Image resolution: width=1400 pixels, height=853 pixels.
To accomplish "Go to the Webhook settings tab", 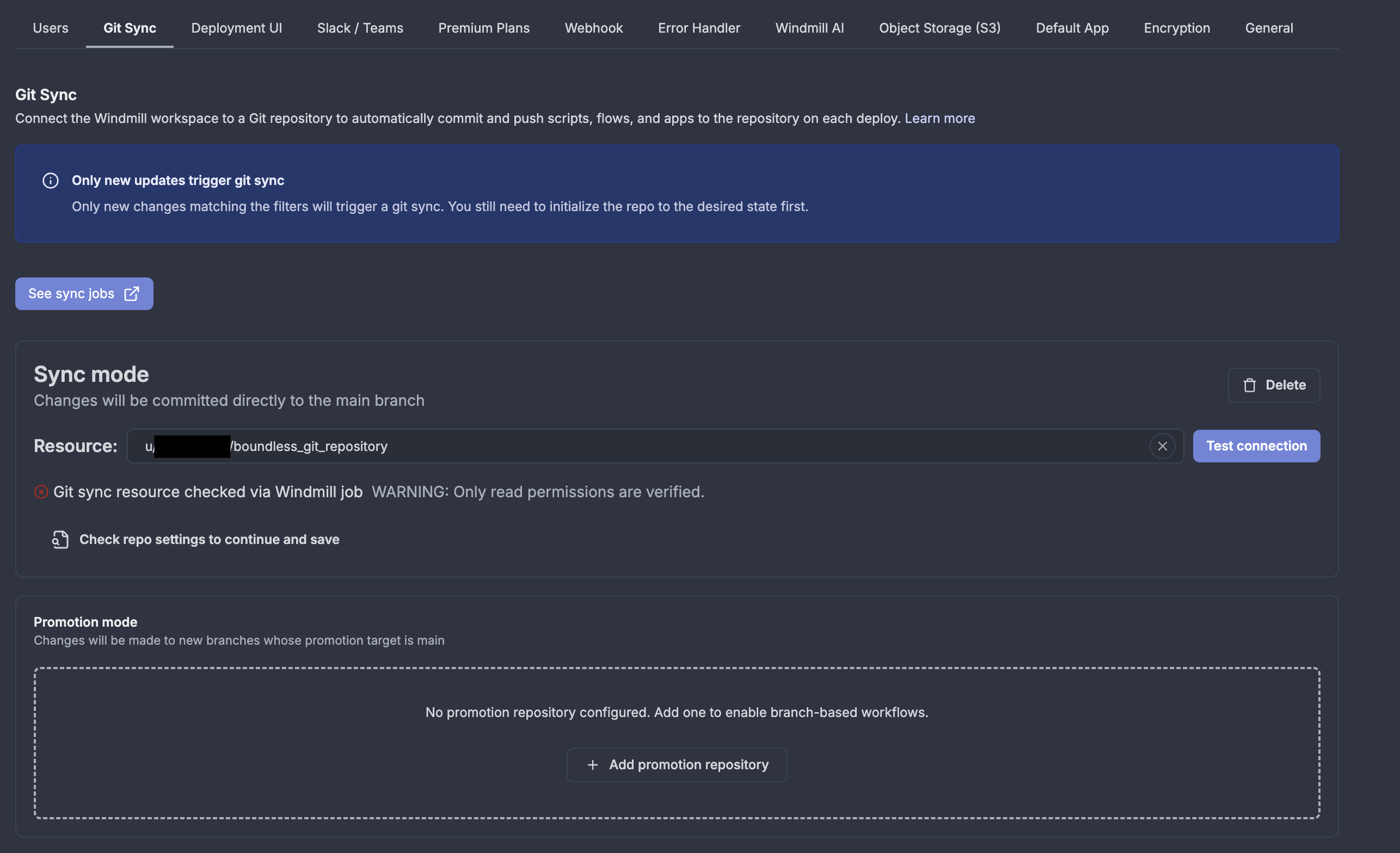I will pyautogui.click(x=593, y=28).
